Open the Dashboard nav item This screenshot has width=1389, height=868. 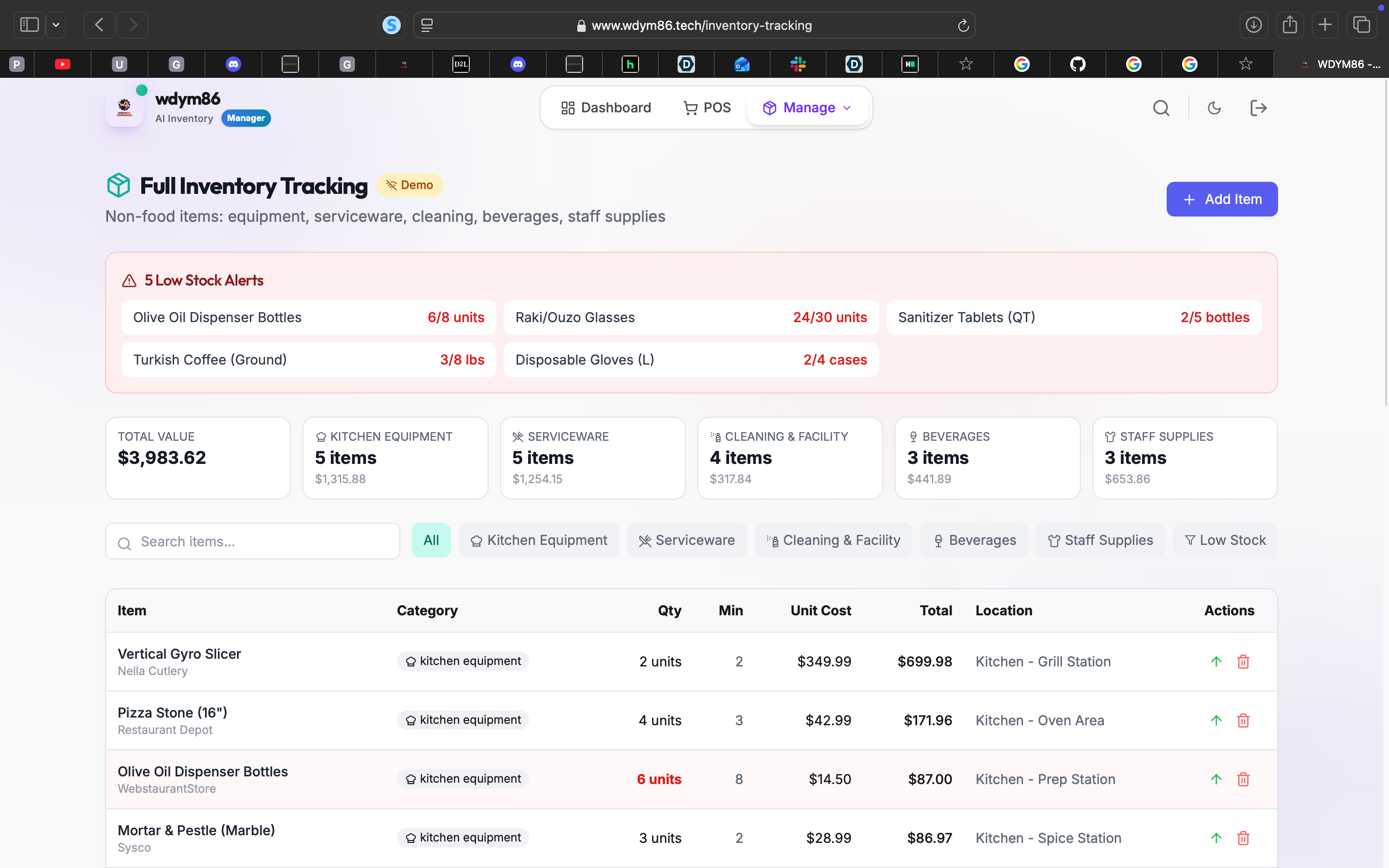(x=606, y=108)
